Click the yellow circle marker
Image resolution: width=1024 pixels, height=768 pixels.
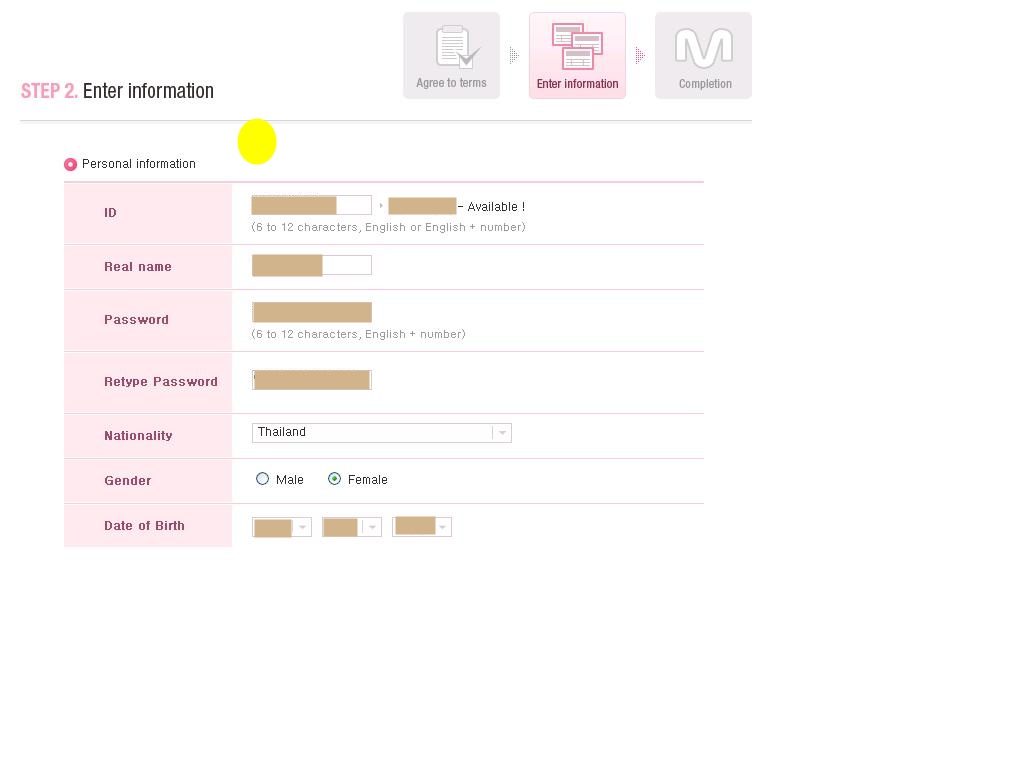tap(257, 142)
